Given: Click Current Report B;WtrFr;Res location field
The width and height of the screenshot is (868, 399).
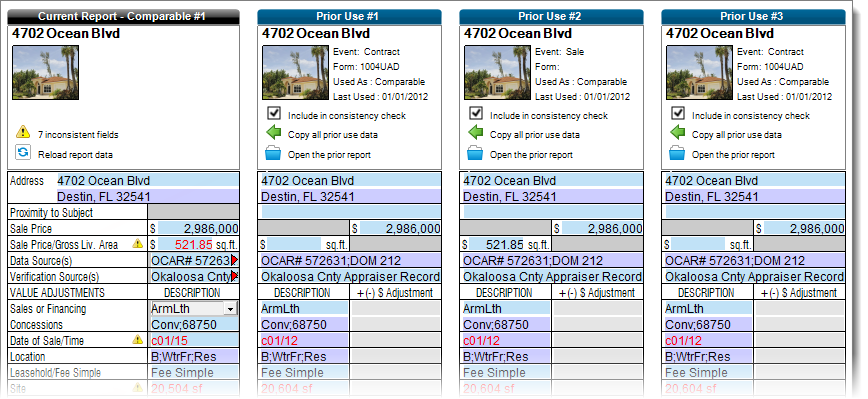Looking at the screenshot, I should 194,356.
